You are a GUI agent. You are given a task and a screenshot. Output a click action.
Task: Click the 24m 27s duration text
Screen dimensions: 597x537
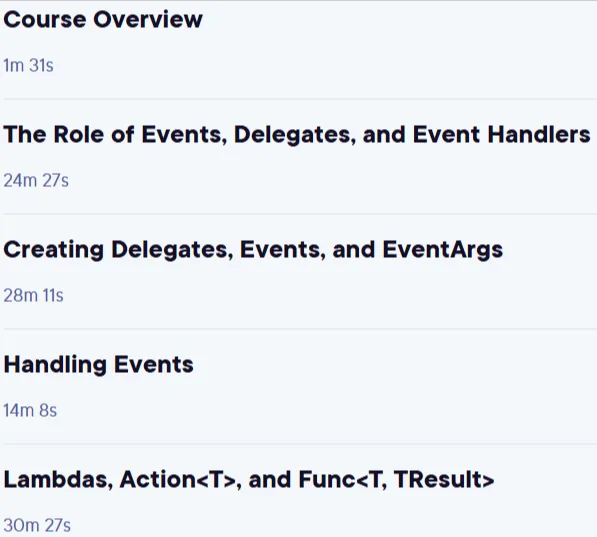click(x=36, y=181)
